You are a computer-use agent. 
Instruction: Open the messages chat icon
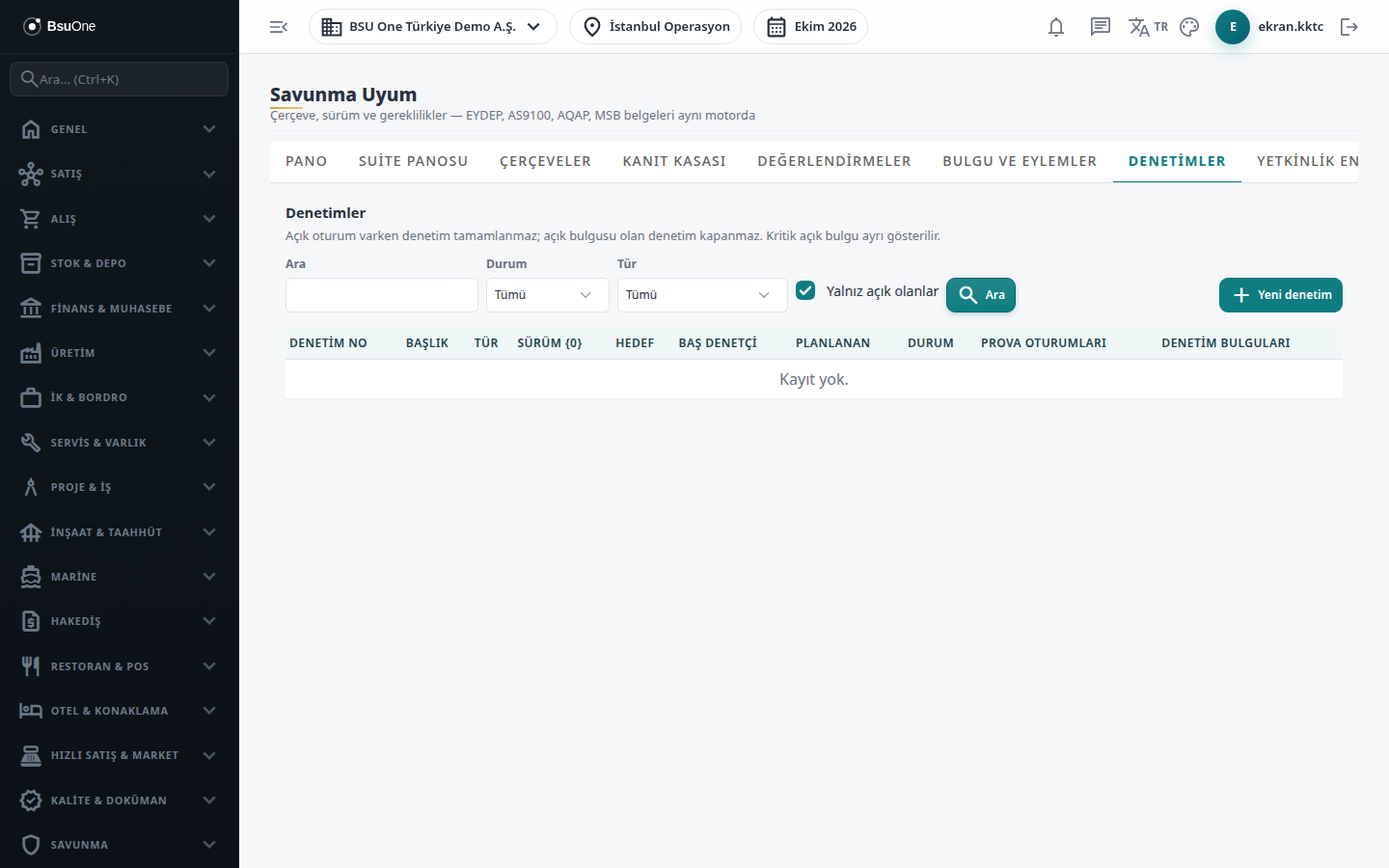1101,27
